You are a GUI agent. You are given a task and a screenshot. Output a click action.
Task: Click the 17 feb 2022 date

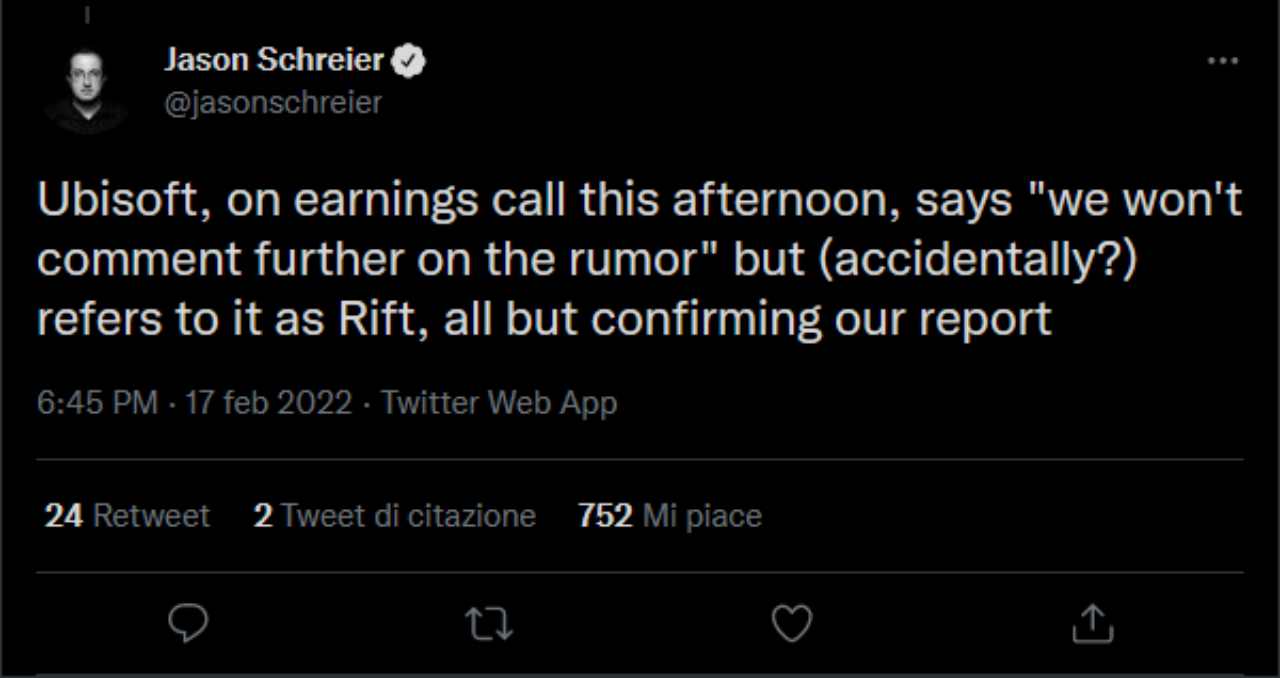(x=266, y=403)
